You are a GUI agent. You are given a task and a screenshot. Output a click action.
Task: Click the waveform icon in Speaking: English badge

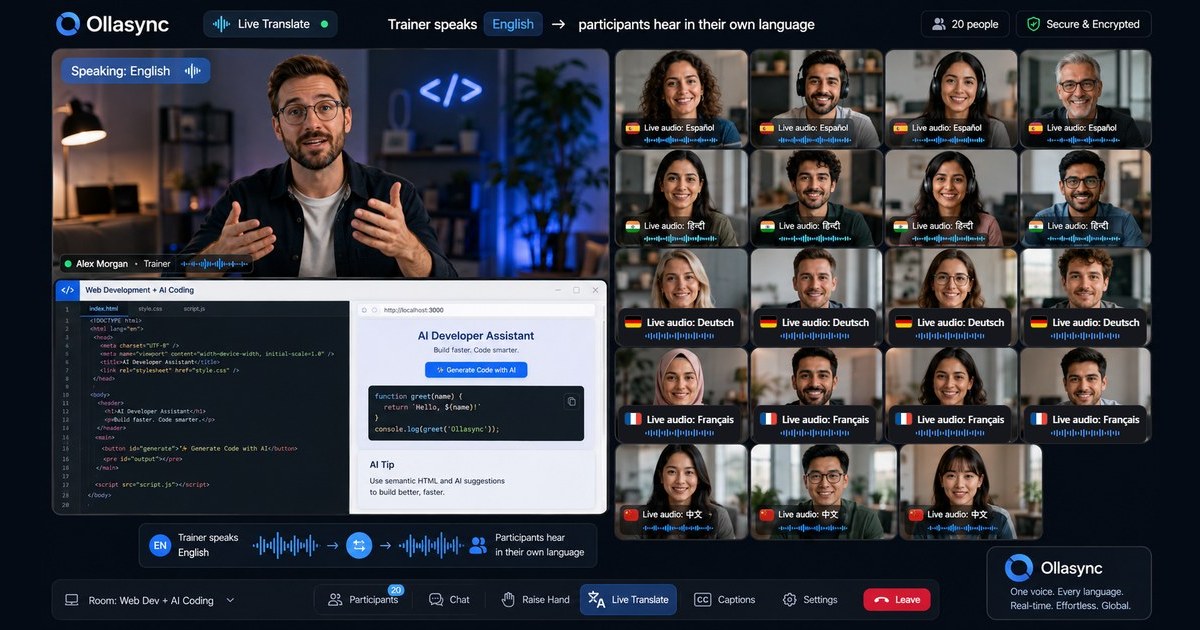[193, 71]
